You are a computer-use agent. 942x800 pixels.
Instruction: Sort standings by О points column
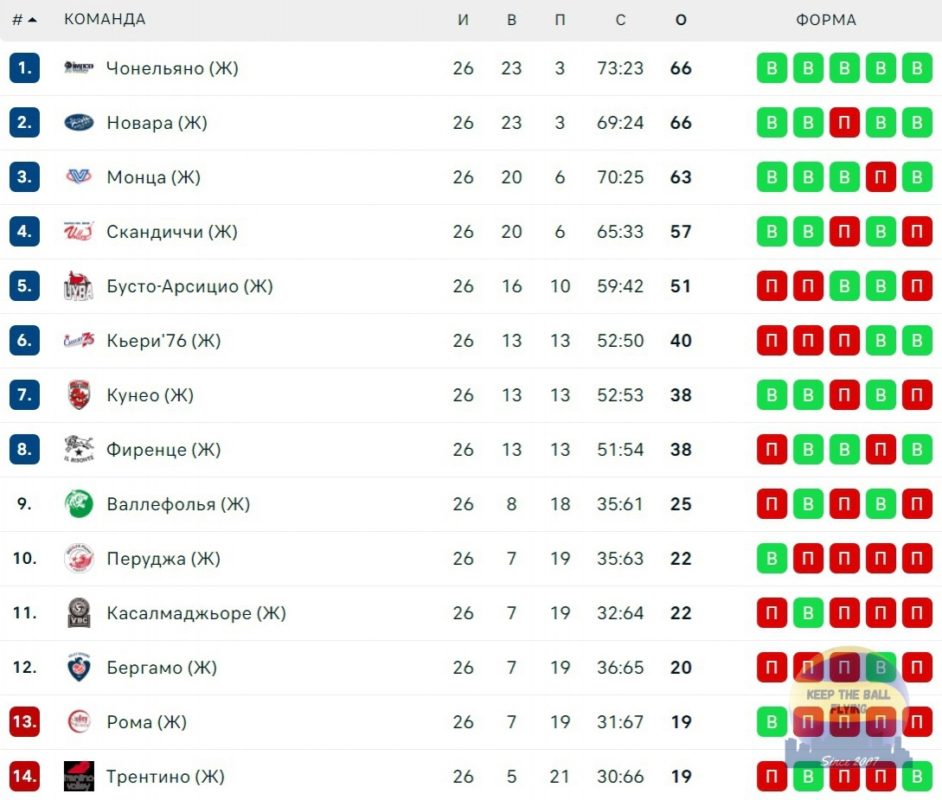click(681, 20)
